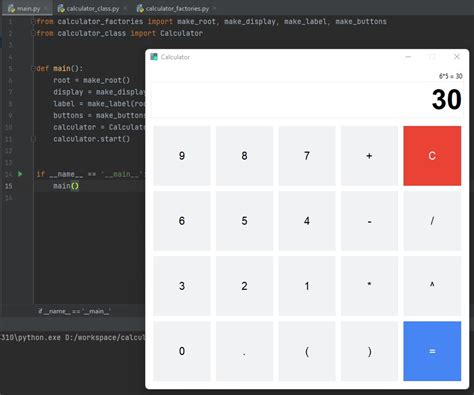
Task: Click the caret power button
Action: (x=432, y=286)
